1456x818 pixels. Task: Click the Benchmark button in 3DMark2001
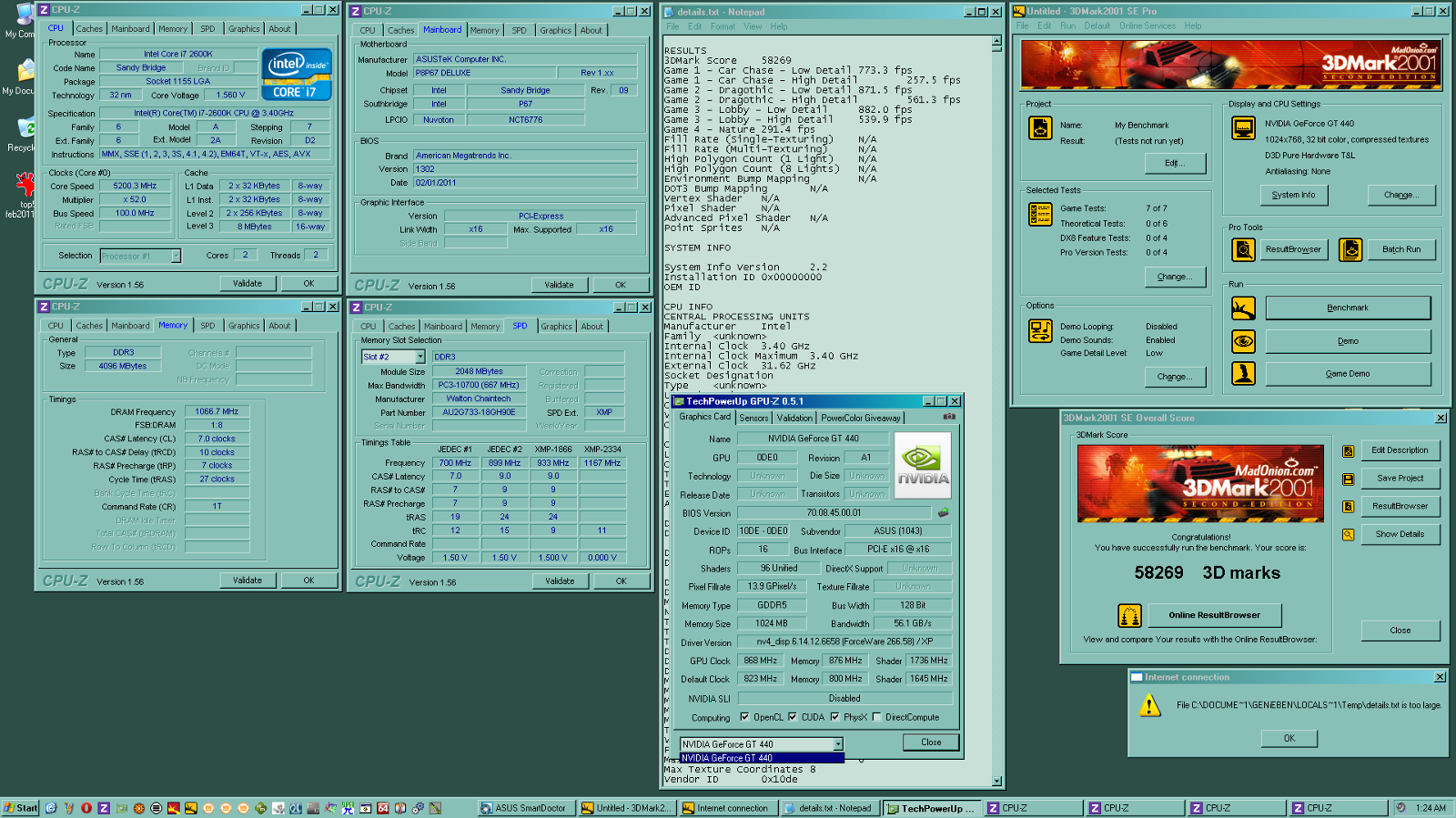click(1348, 308)
